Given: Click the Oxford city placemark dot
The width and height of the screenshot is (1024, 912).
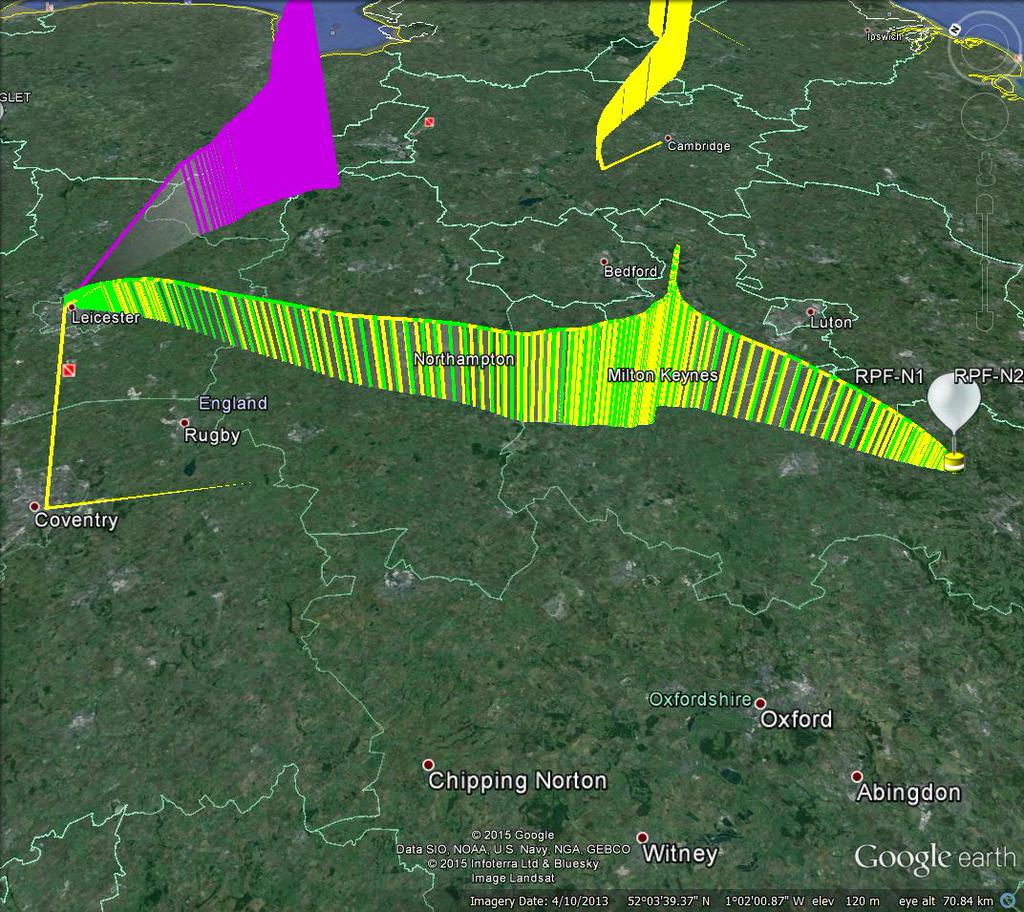Looking at the screenshot, I should (760, 704).
